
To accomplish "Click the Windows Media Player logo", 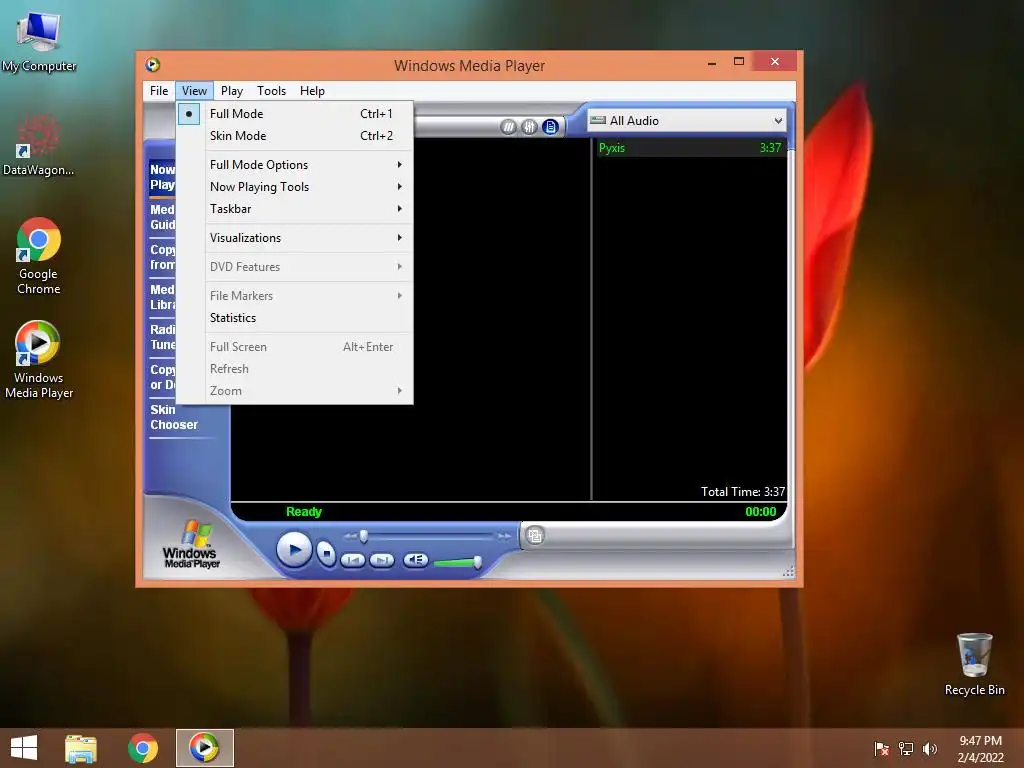I will 191,543.
